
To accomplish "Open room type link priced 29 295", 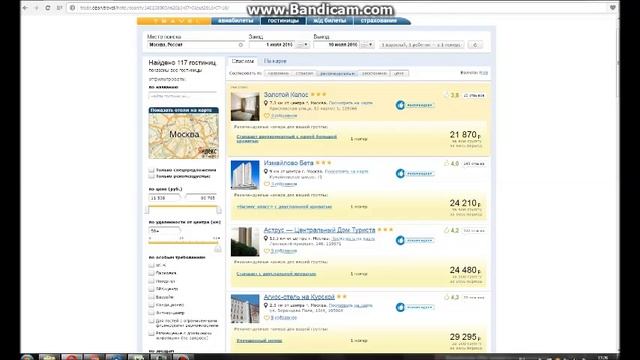I will pyautogui.click(x=259, y=340).
